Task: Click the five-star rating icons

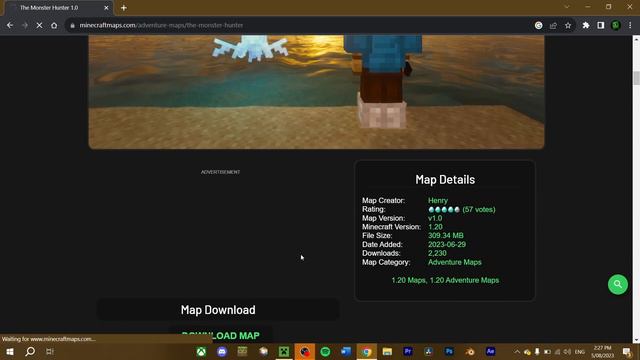Action: point(444,209)
